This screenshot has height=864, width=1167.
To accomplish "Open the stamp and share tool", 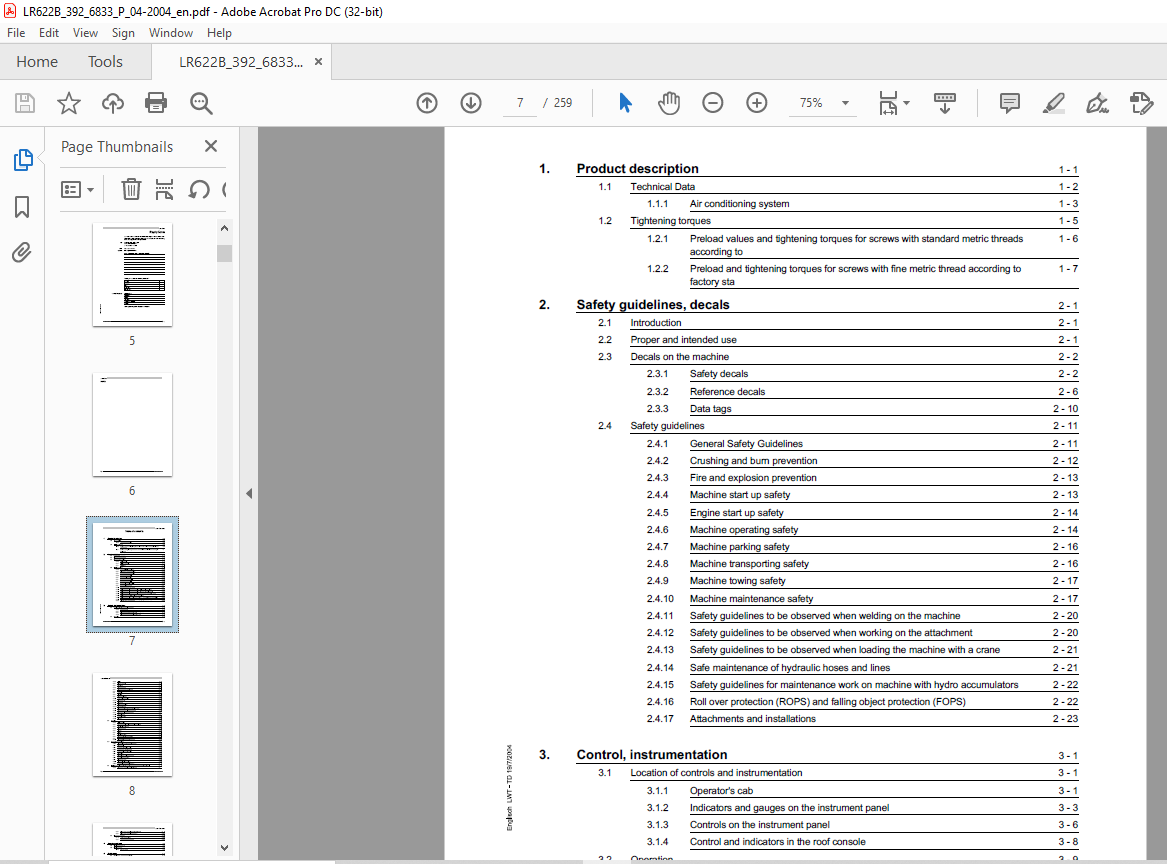I will click(1141, 103).
